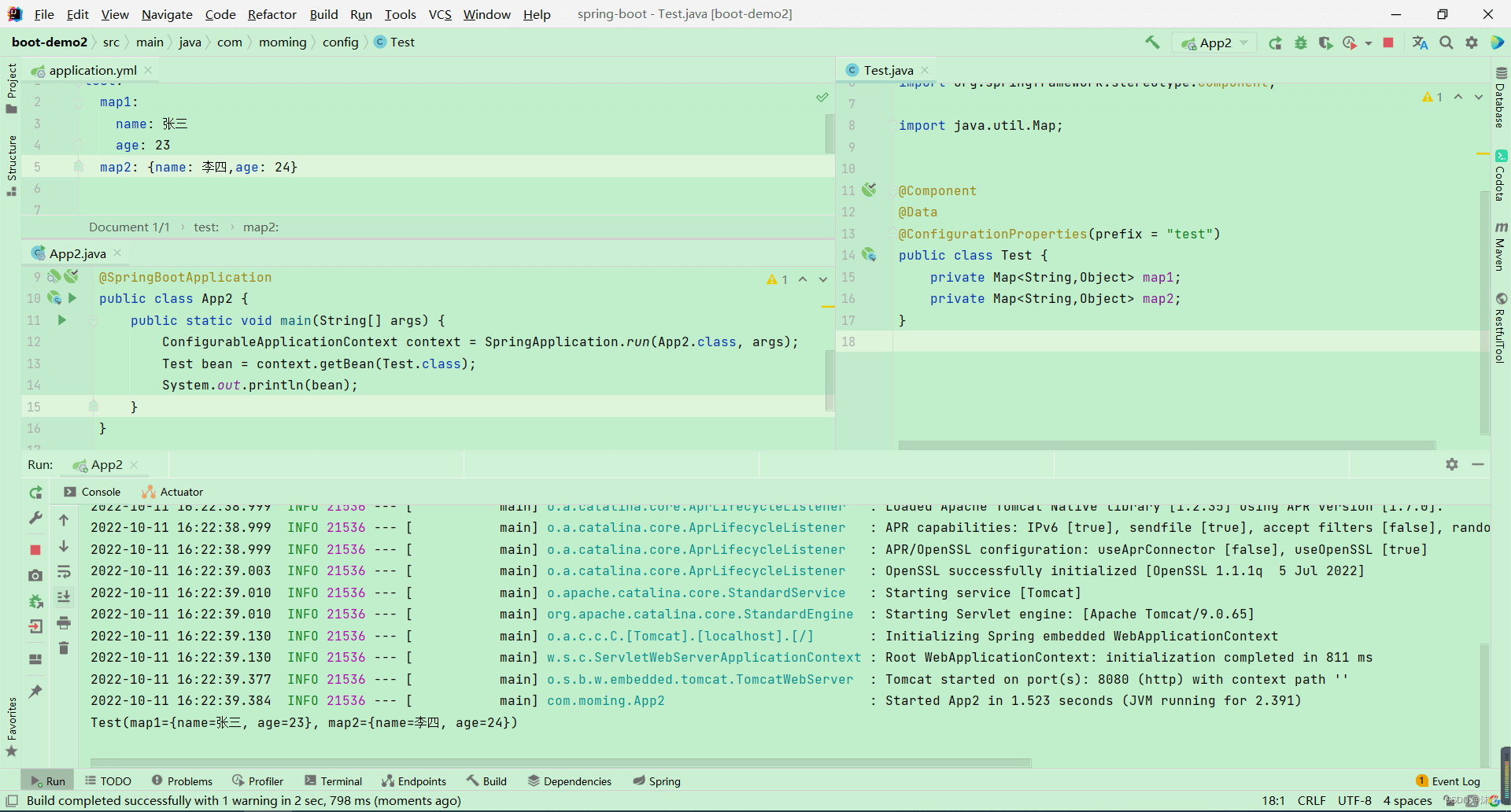Open the VCS menu
The height and width of the screenshot is (812, 1511).
coord(440,14)
